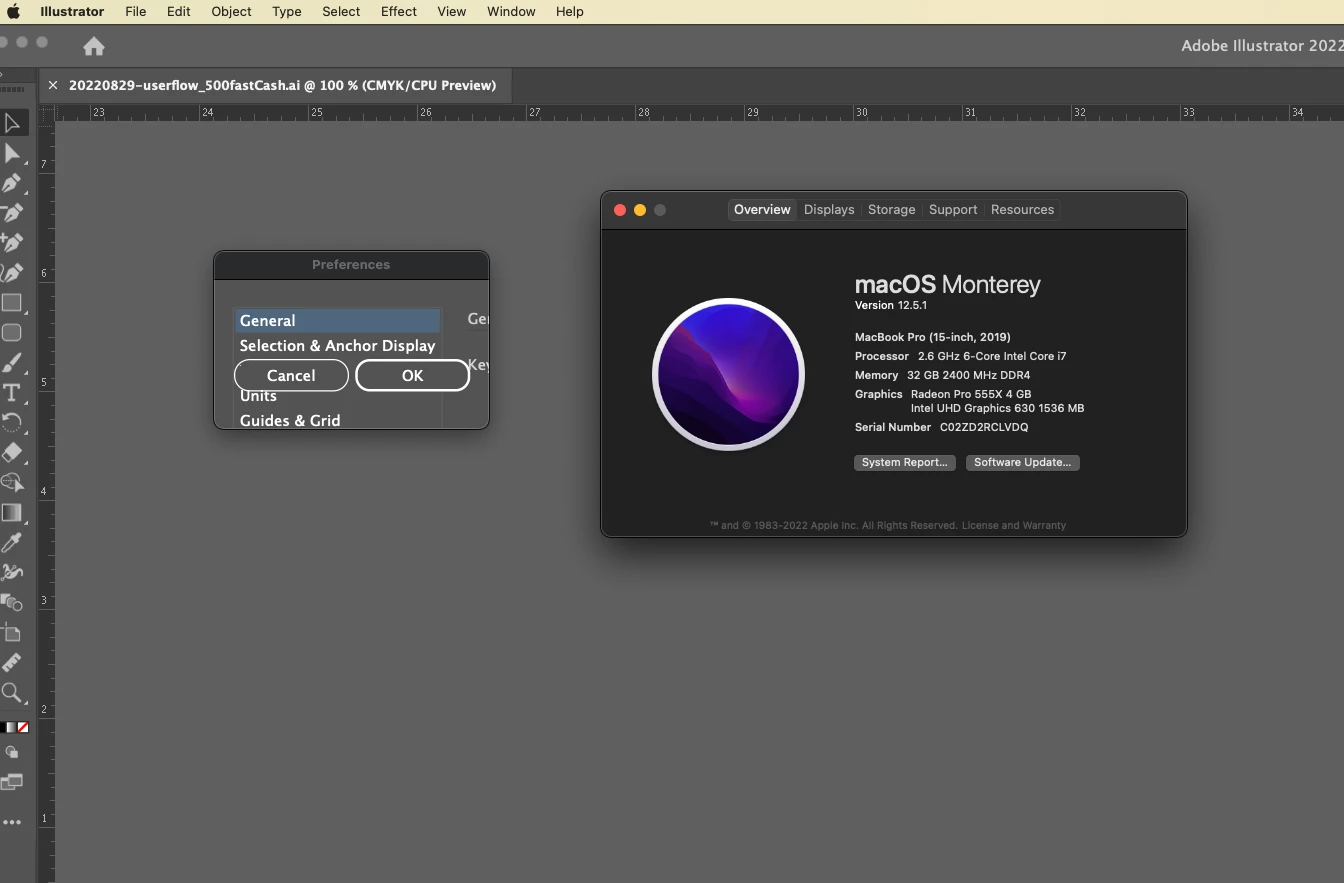Open the Warranty link
This screenshot has height=883, width=1344.
click(1044, 525)
